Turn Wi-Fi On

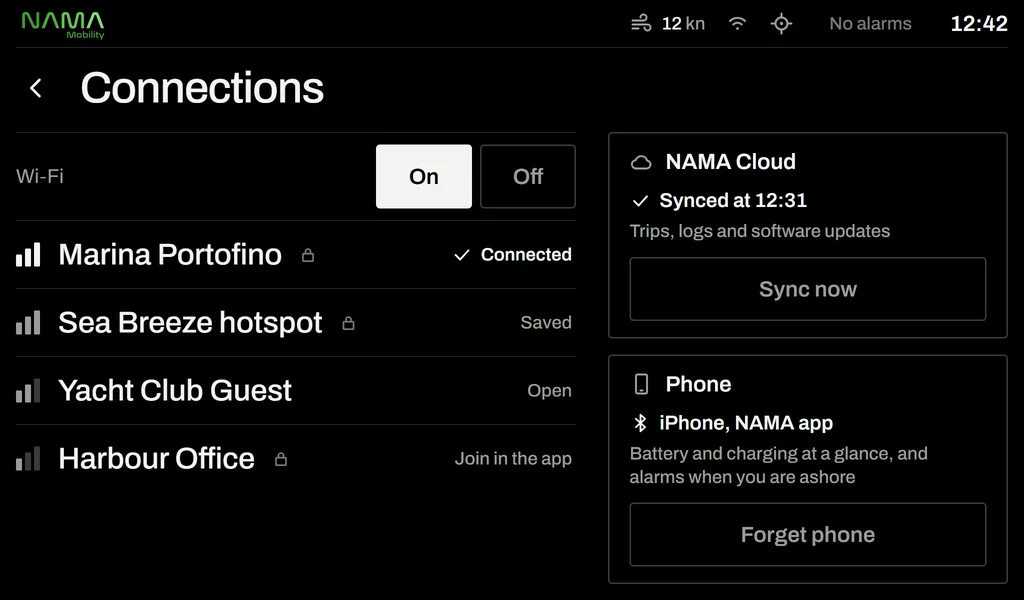(424, 176)
